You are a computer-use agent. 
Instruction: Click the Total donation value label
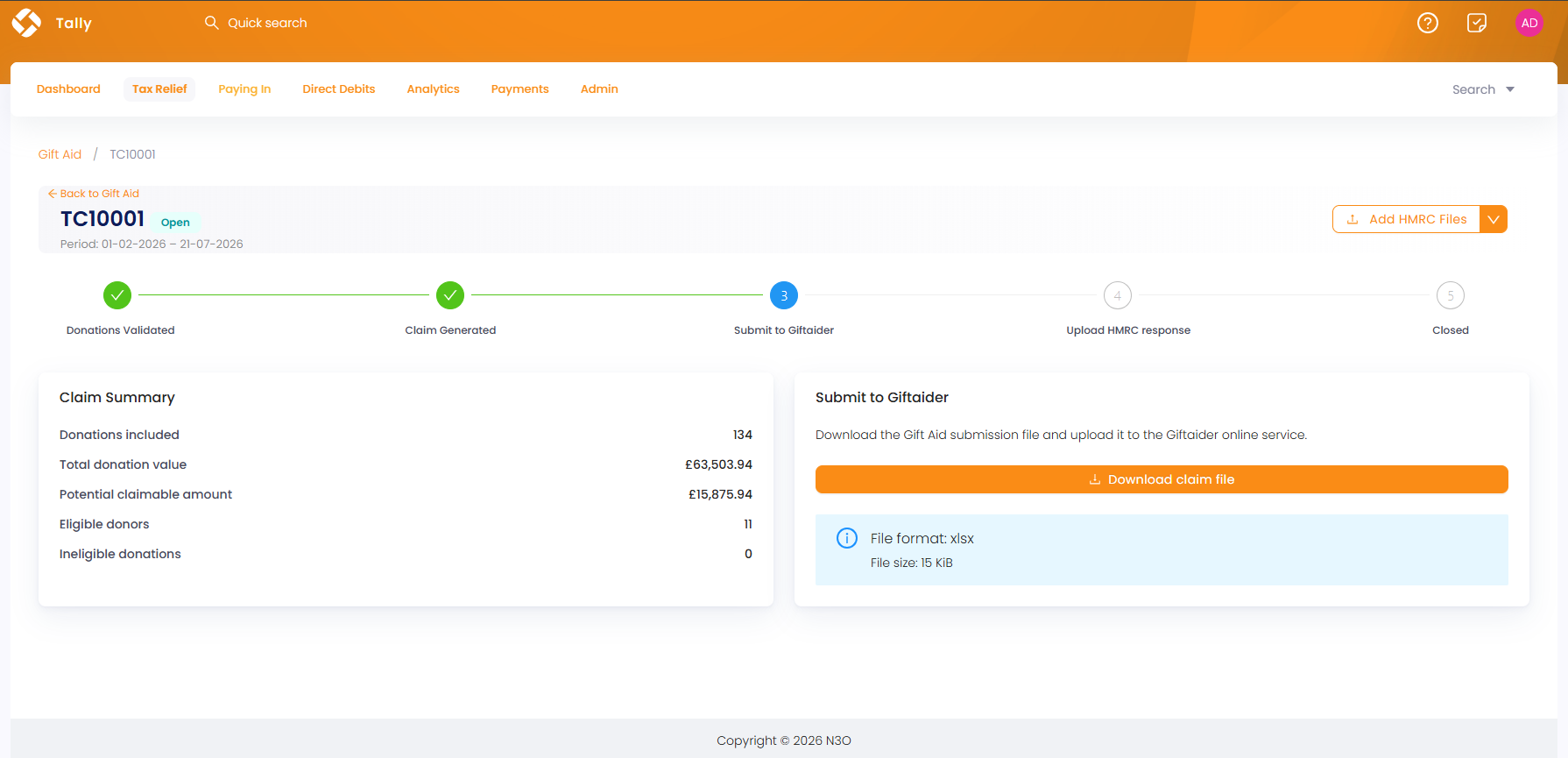pos(123,464)
